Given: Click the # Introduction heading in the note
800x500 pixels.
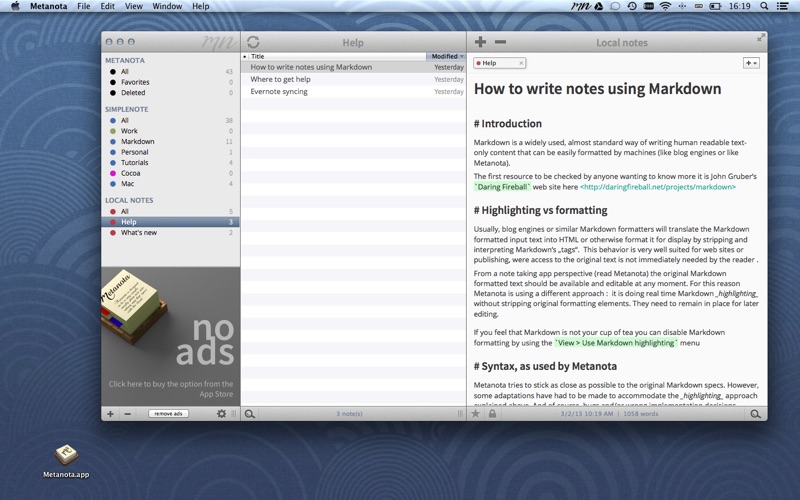Looking at the screenshot, I should pos(508,123).
